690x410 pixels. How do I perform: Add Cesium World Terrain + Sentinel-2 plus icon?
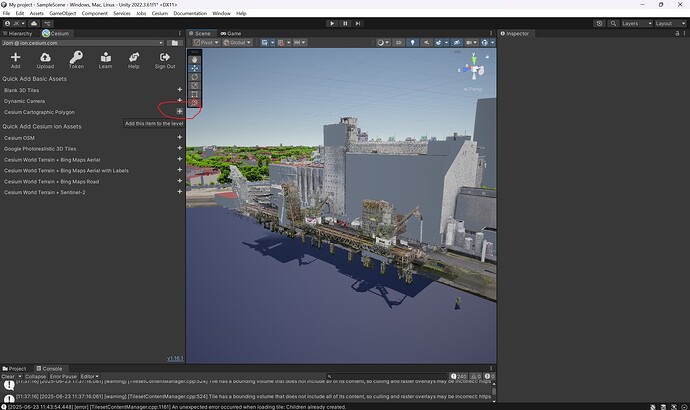[x=180, y=192]
